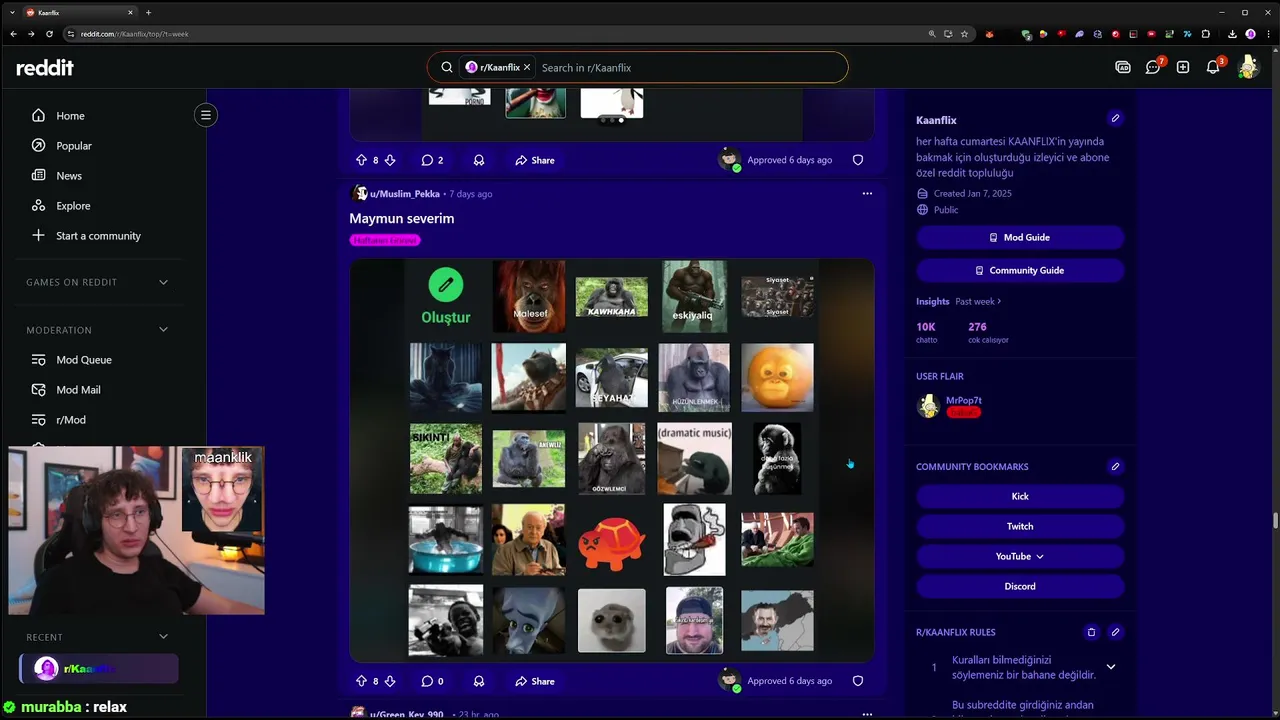Click the search magnifier icon
This screenshot has width=1280, height=720.
coord(447,68)
